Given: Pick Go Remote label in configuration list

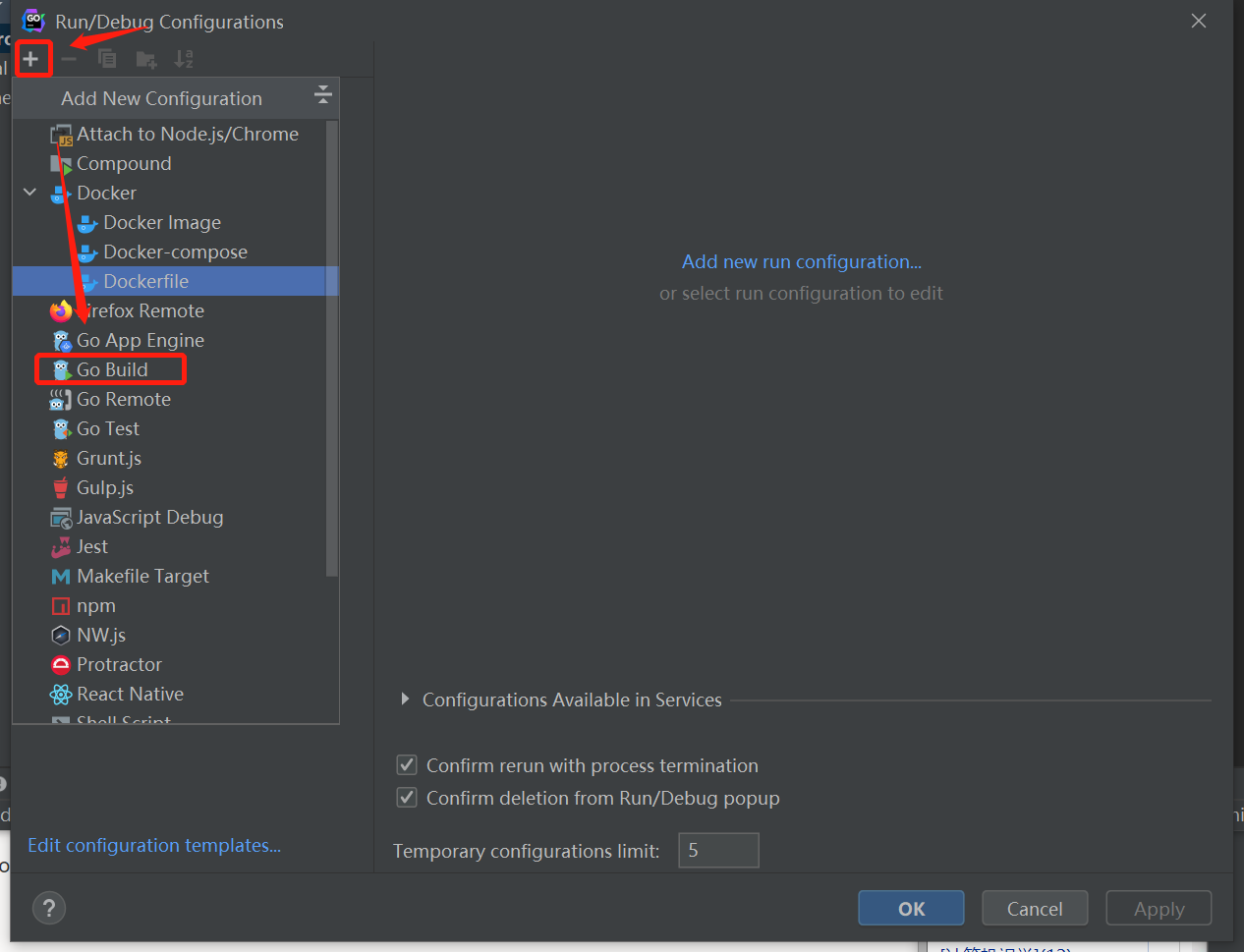Looking at the screenshot, I should pos(124,399).
